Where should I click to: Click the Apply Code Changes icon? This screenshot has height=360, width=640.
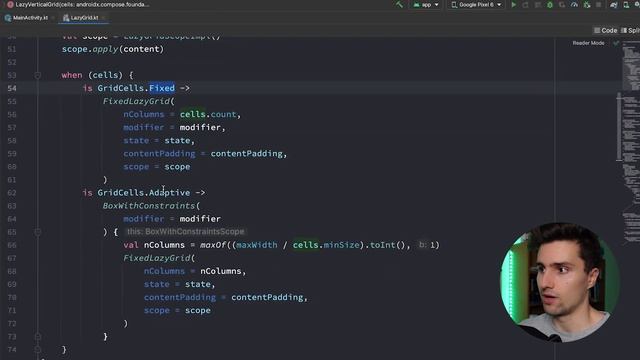538,5
